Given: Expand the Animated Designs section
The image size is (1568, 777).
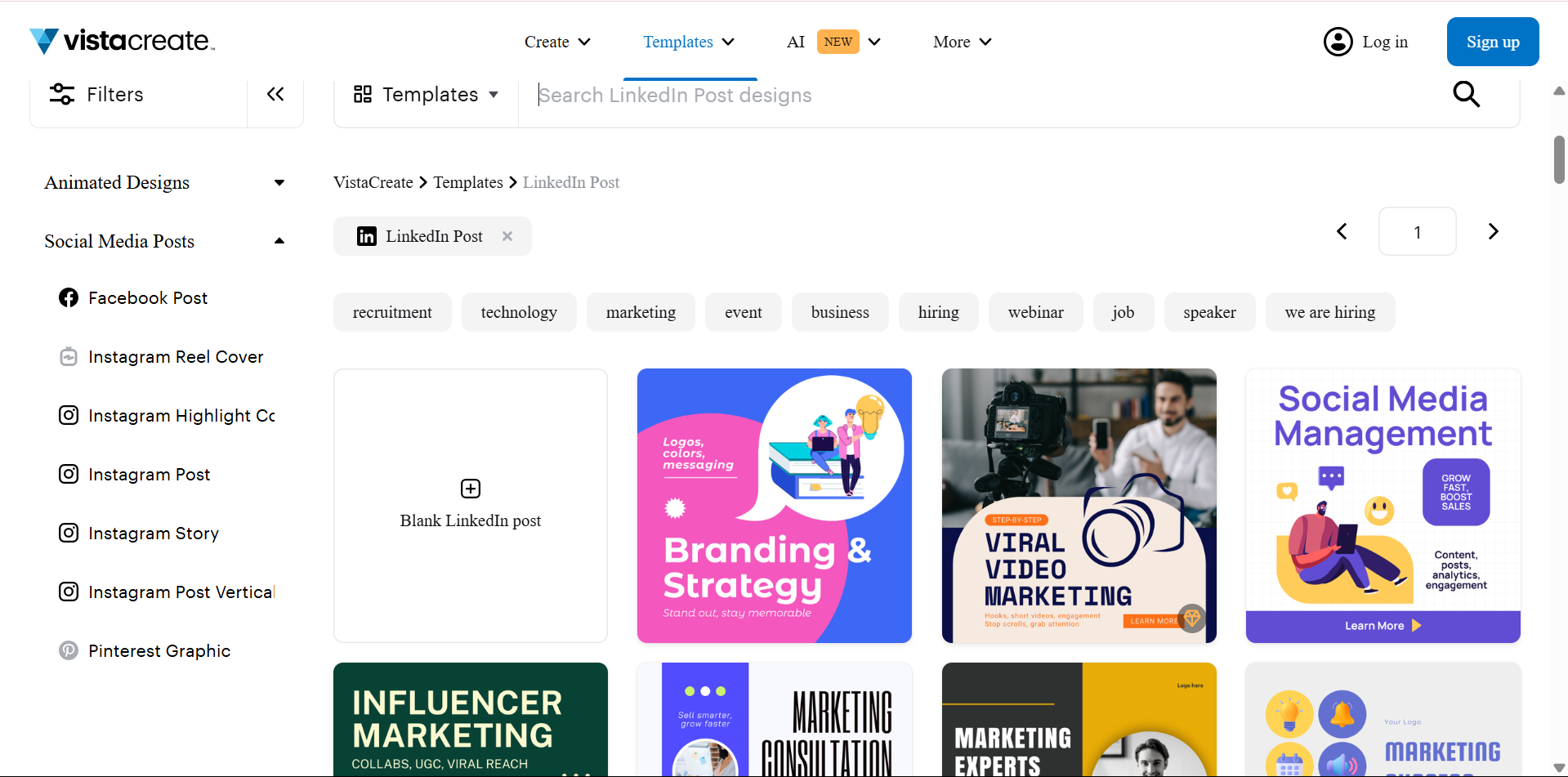Looking at the screenshot, I should point(279,182).
